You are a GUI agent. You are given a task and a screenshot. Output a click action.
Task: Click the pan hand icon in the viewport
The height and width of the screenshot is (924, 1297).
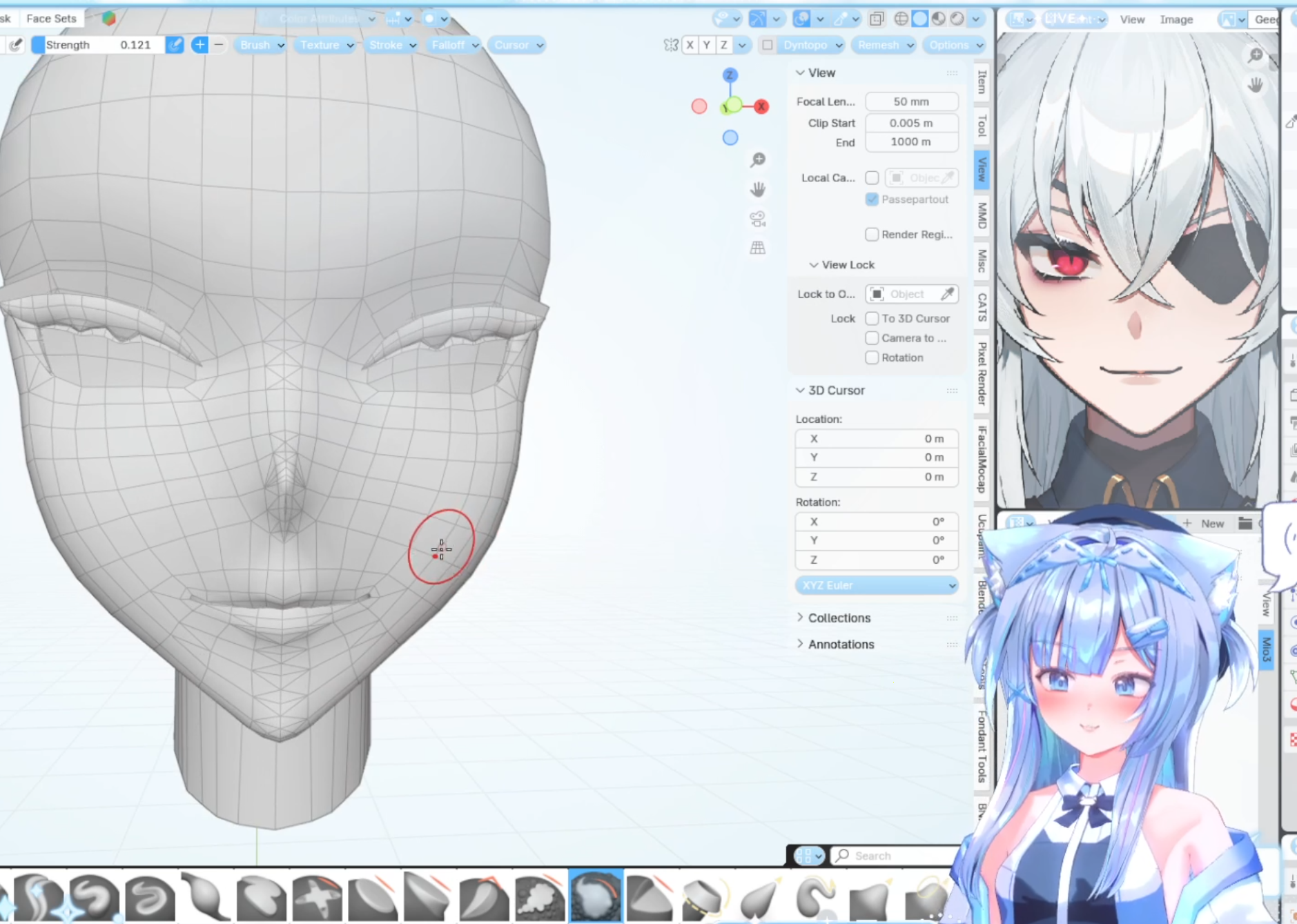pyautogui.click(x=758, y=189)
